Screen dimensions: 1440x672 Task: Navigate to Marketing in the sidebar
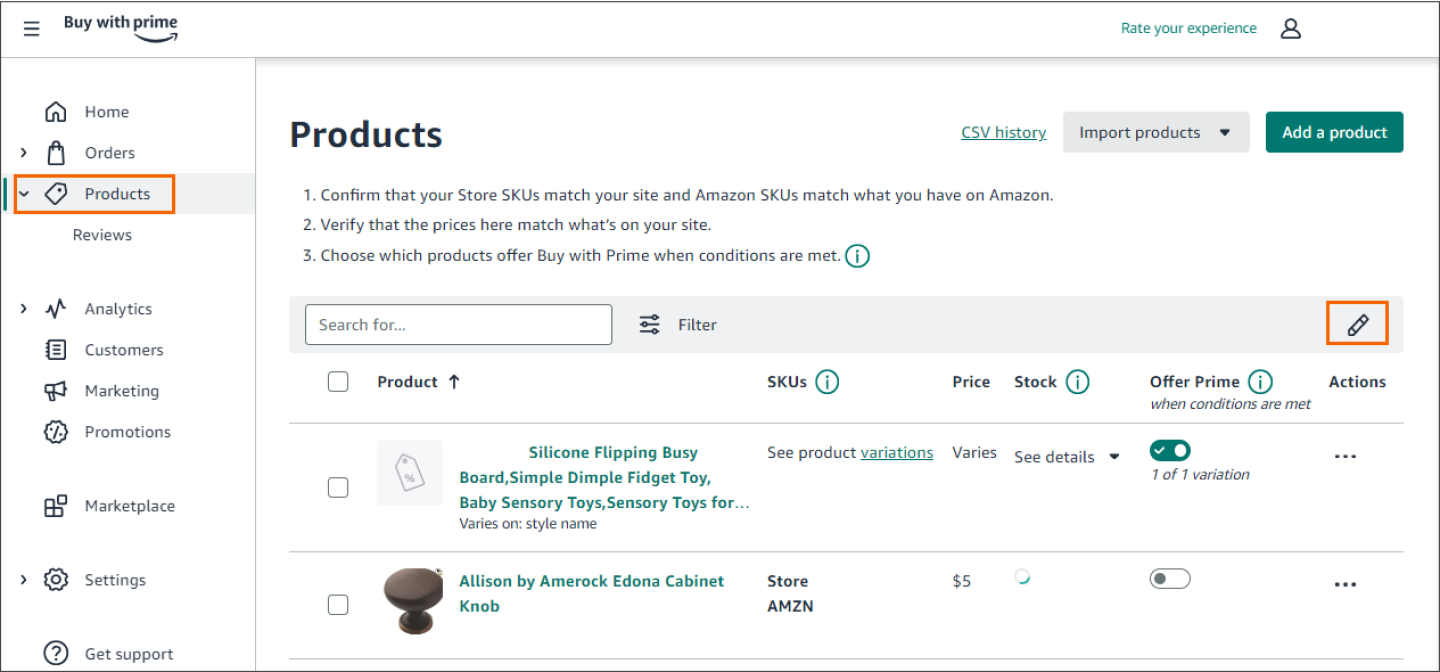click(122, 390)
